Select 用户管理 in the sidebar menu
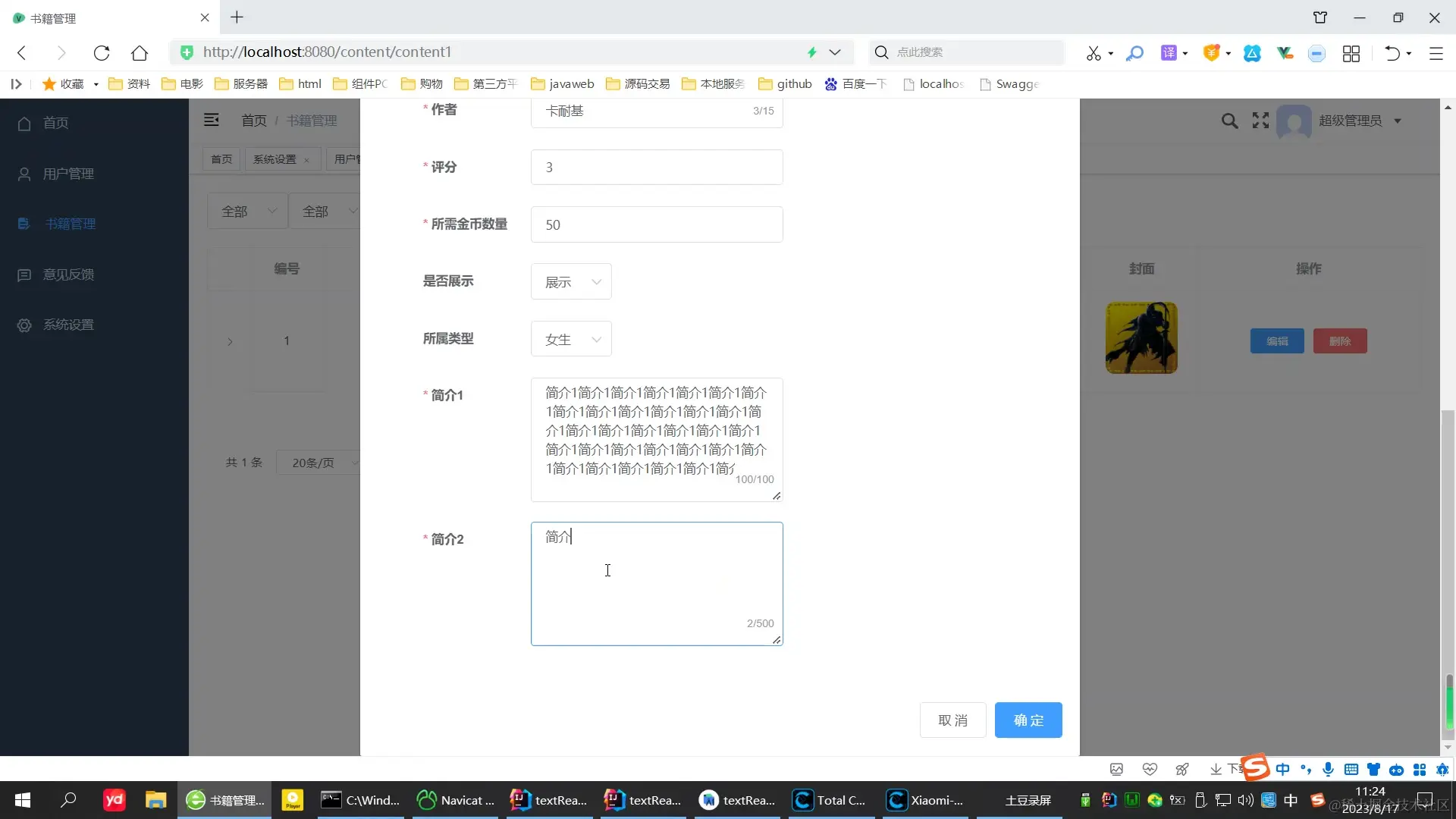1456x819 pixels. point(68,174)
